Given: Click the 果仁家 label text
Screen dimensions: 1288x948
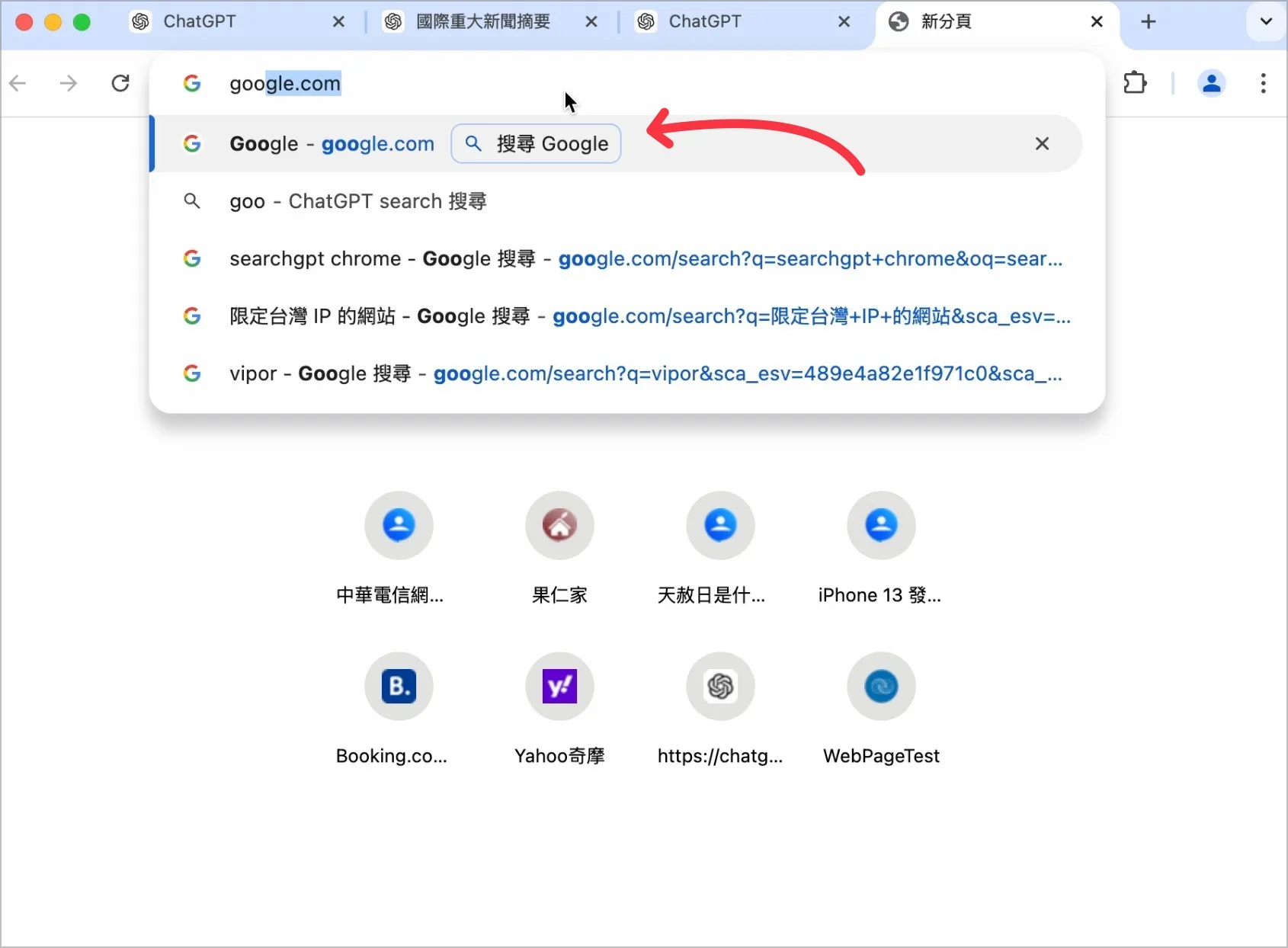Looking at the screenshot, I should click(x=559, y=595).
